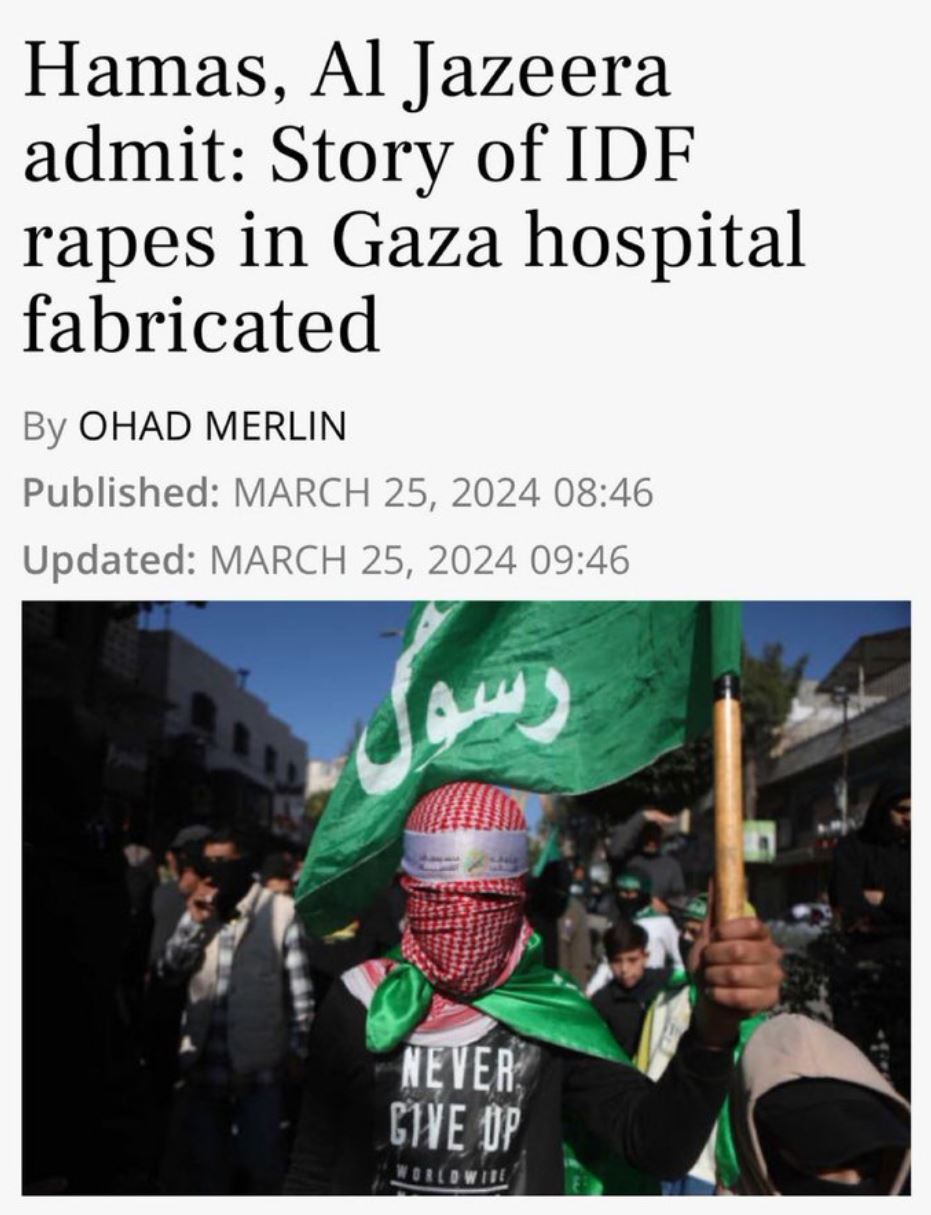
Task: Click the 'Published:' label
Action: [x=121, y=493]
